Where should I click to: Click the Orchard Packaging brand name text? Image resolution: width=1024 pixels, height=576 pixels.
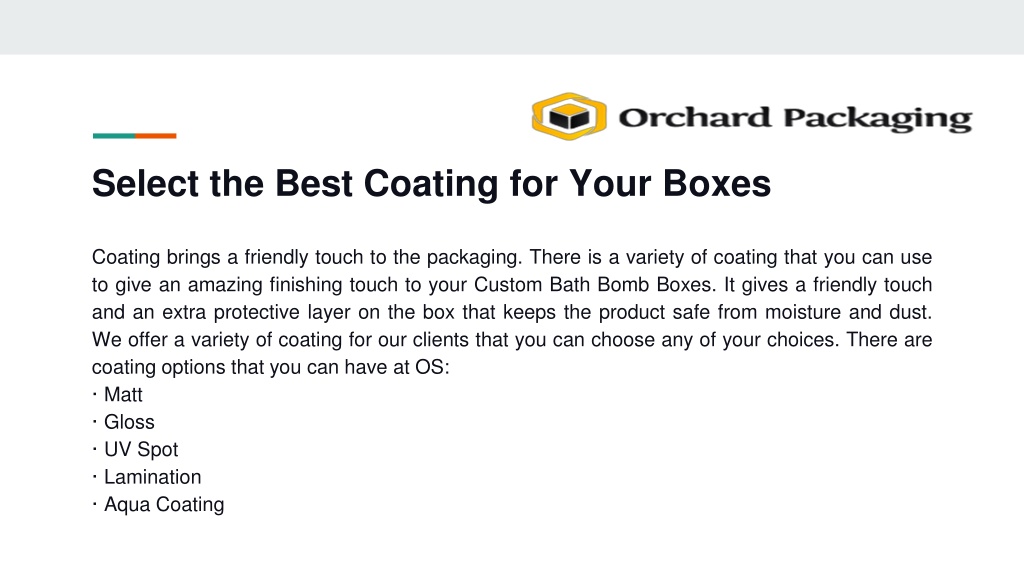tap(795, 118)
